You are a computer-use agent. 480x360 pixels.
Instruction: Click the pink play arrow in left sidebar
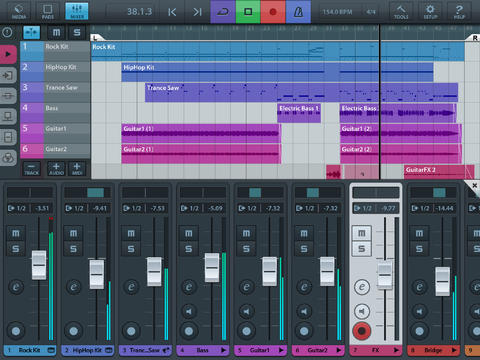8,54
